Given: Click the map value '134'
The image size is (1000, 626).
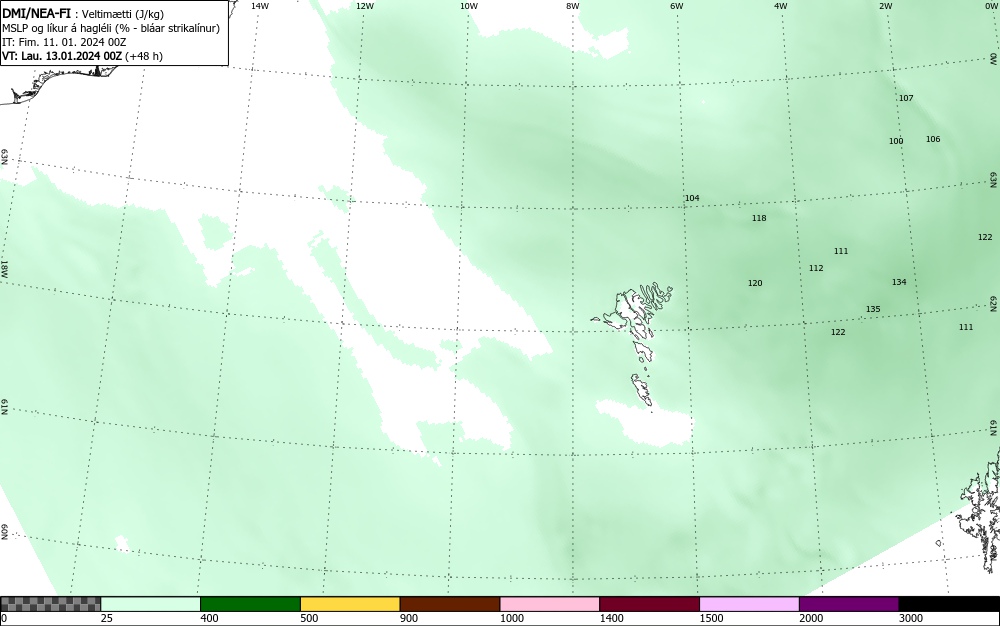Looking at the screenshot, I should tap(899, 282).
